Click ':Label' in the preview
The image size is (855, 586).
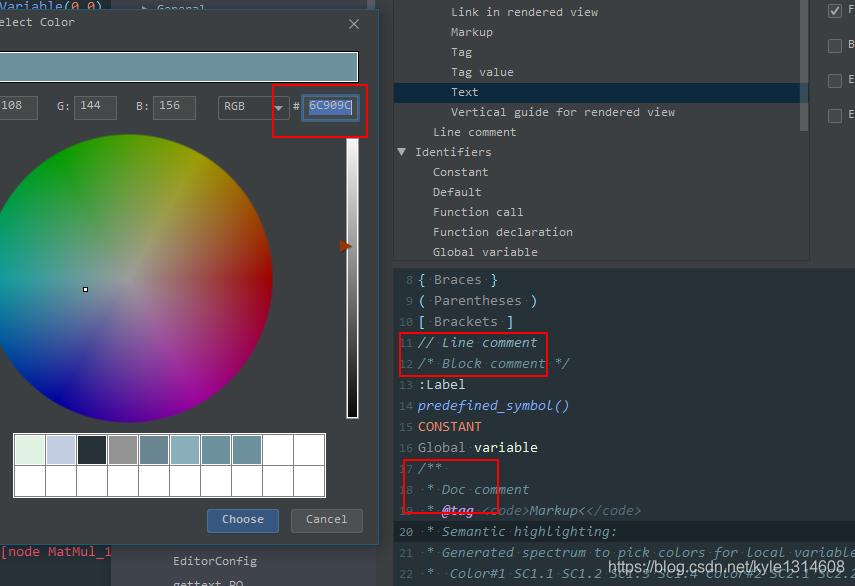click(x=442, y=385)
